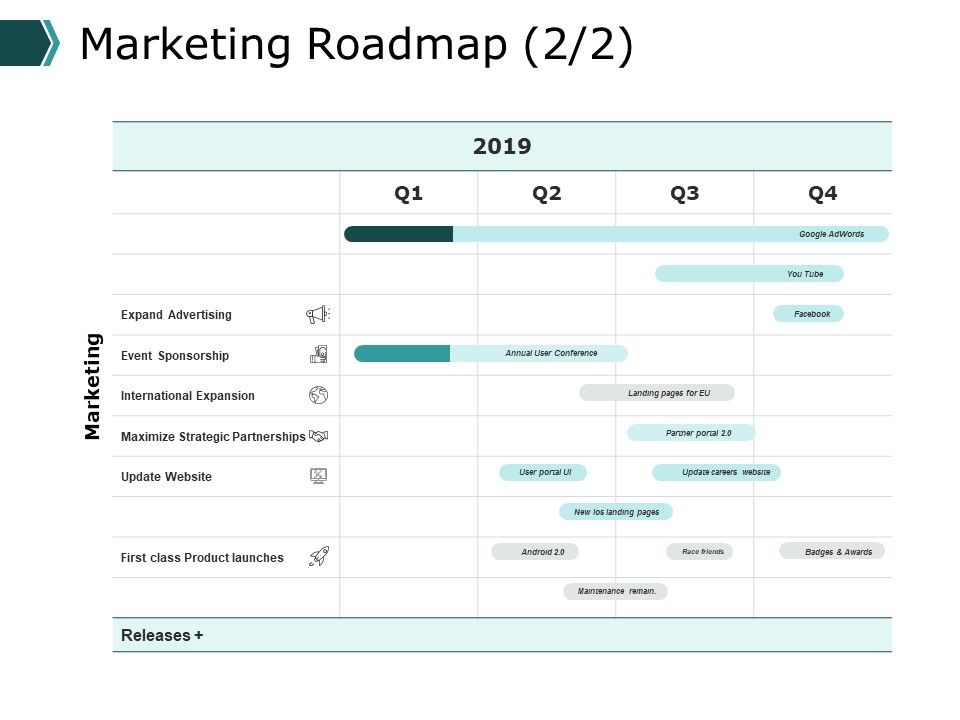The image size is (960, 720).
Task: Click the megaphone icon beside Expand Advertising
Action: pos(318,315)
